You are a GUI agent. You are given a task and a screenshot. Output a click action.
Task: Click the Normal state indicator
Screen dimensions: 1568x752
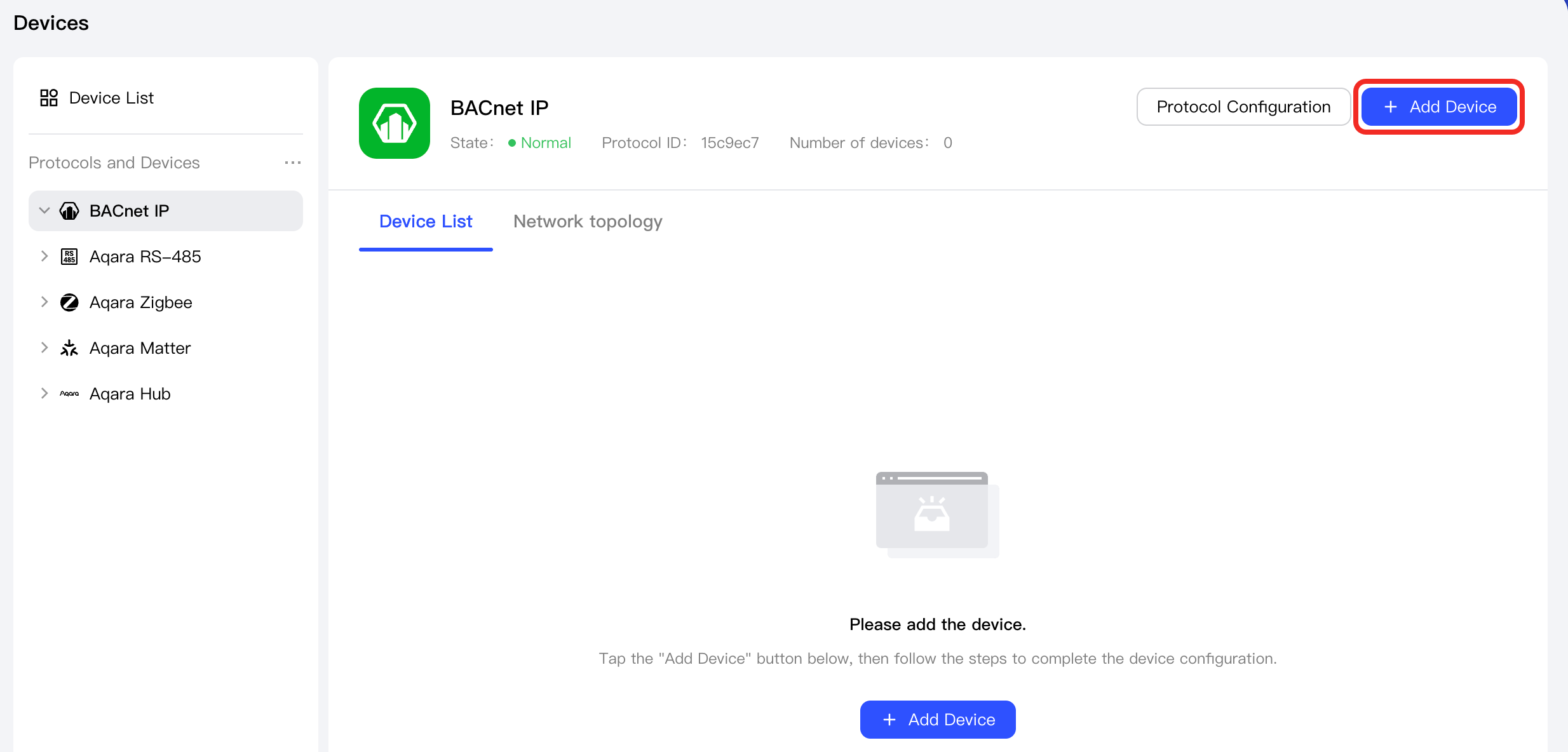[x=539, y=143]
